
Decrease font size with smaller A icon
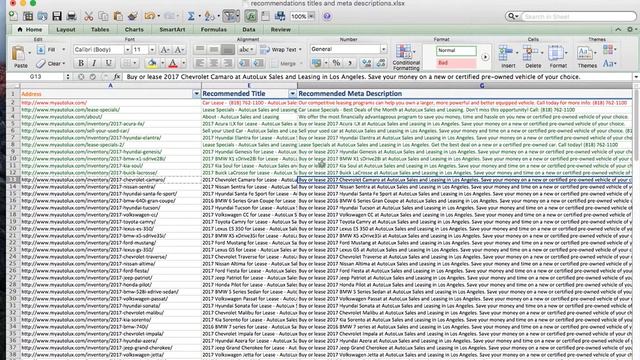click(x=178, y=50)
